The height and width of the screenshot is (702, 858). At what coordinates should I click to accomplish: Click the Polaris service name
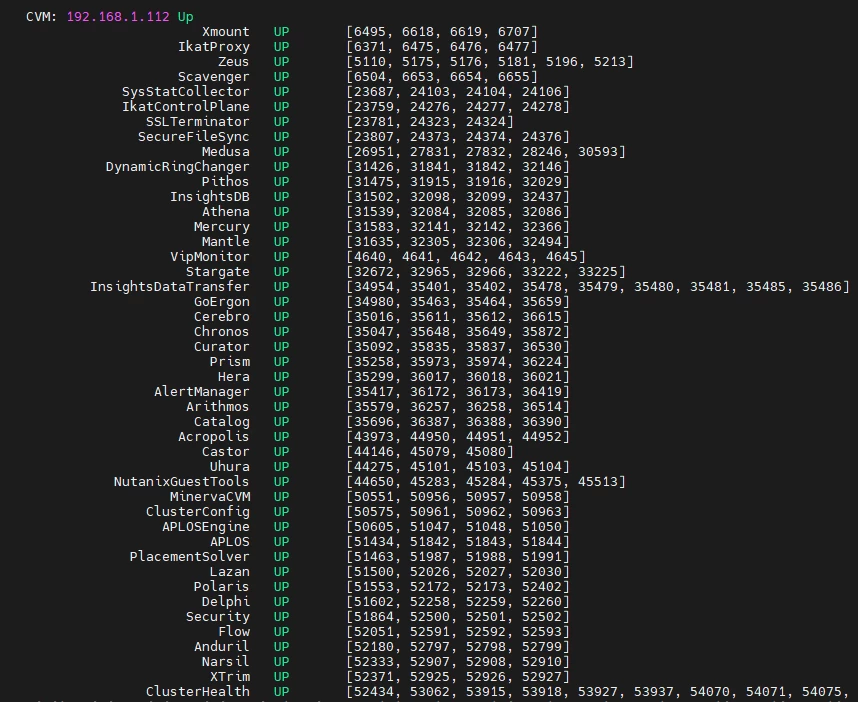222,587
